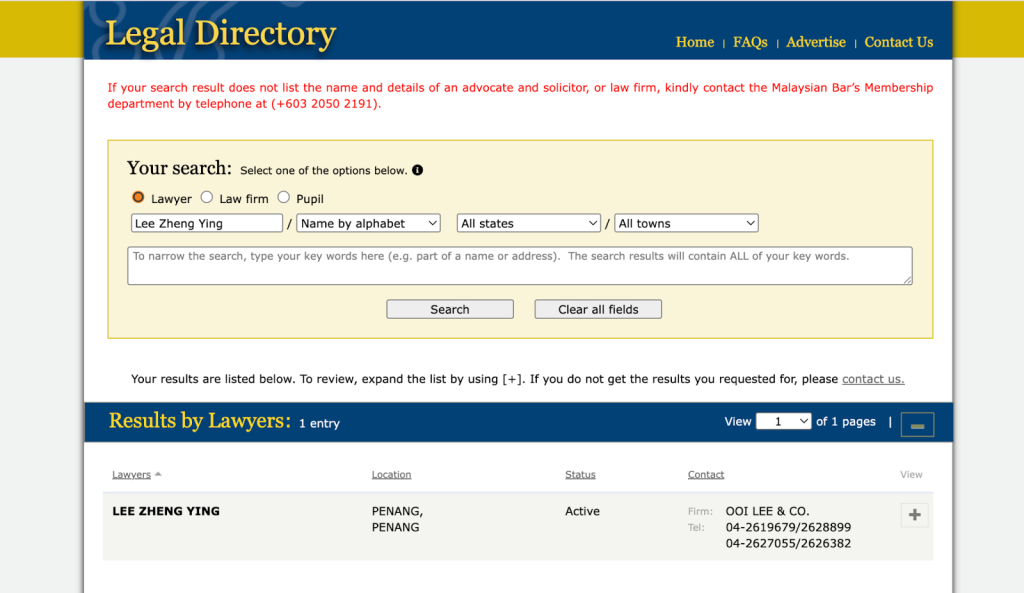Click the LEE ZHENG YING result name

[x=166, y=511]
